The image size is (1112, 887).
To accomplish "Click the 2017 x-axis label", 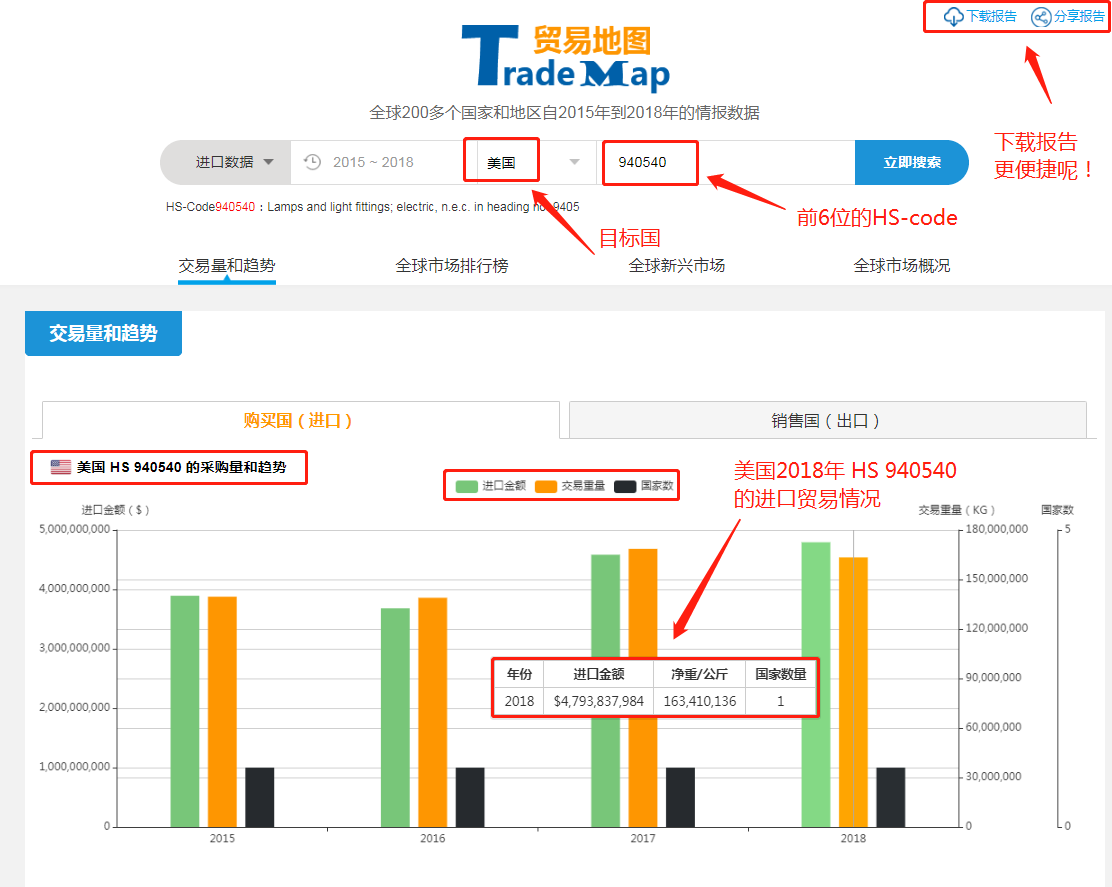I will [x=643, y=838].
